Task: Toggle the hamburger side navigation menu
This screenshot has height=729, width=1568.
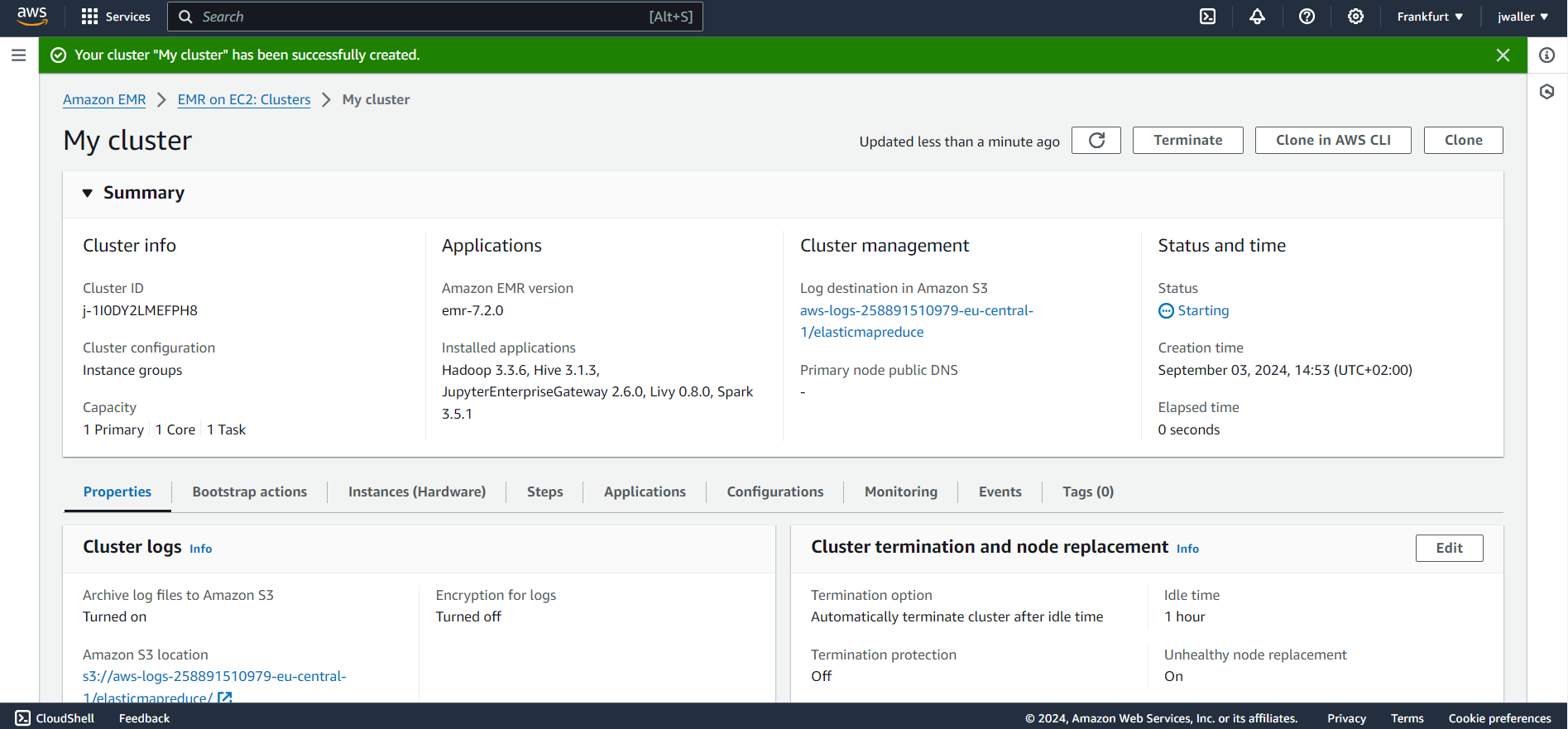Action: [18, 55]
